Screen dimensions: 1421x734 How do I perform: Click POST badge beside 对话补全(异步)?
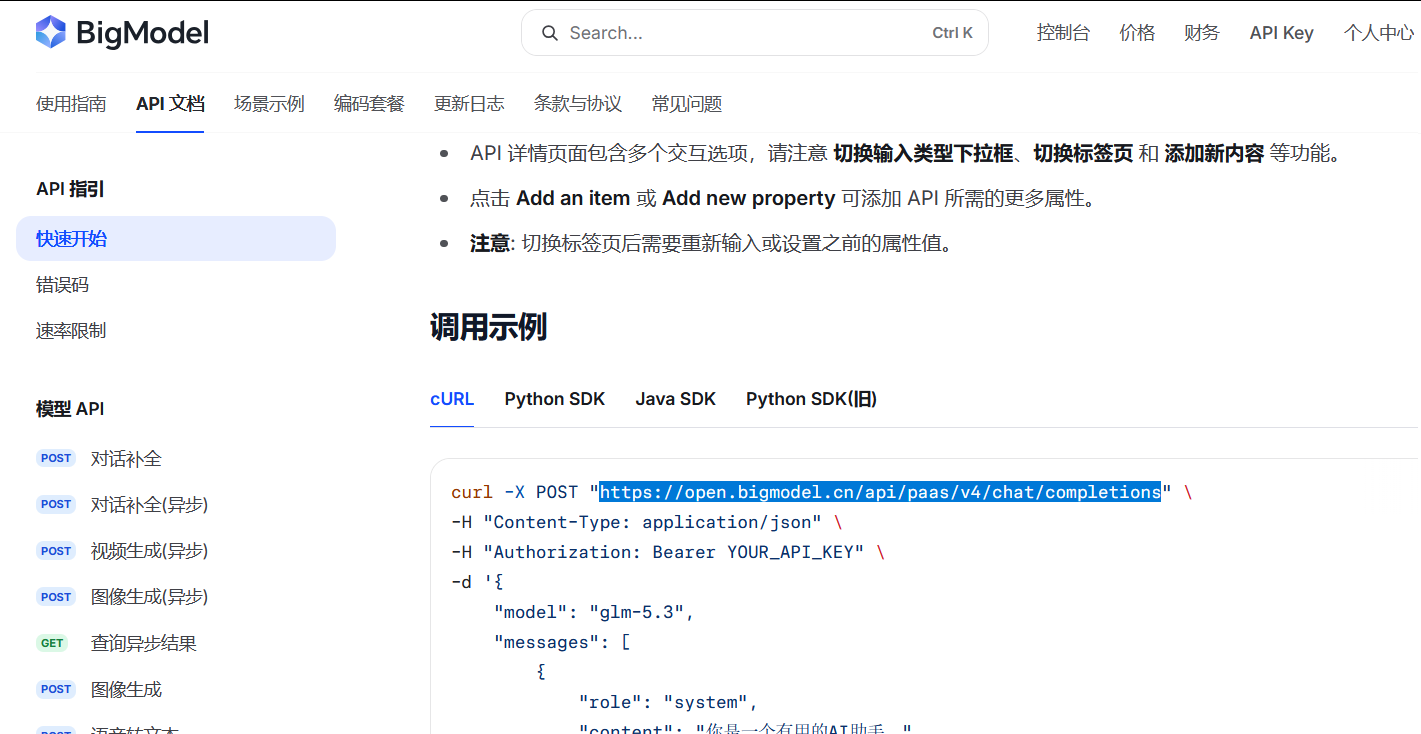[x=56, y=504]
